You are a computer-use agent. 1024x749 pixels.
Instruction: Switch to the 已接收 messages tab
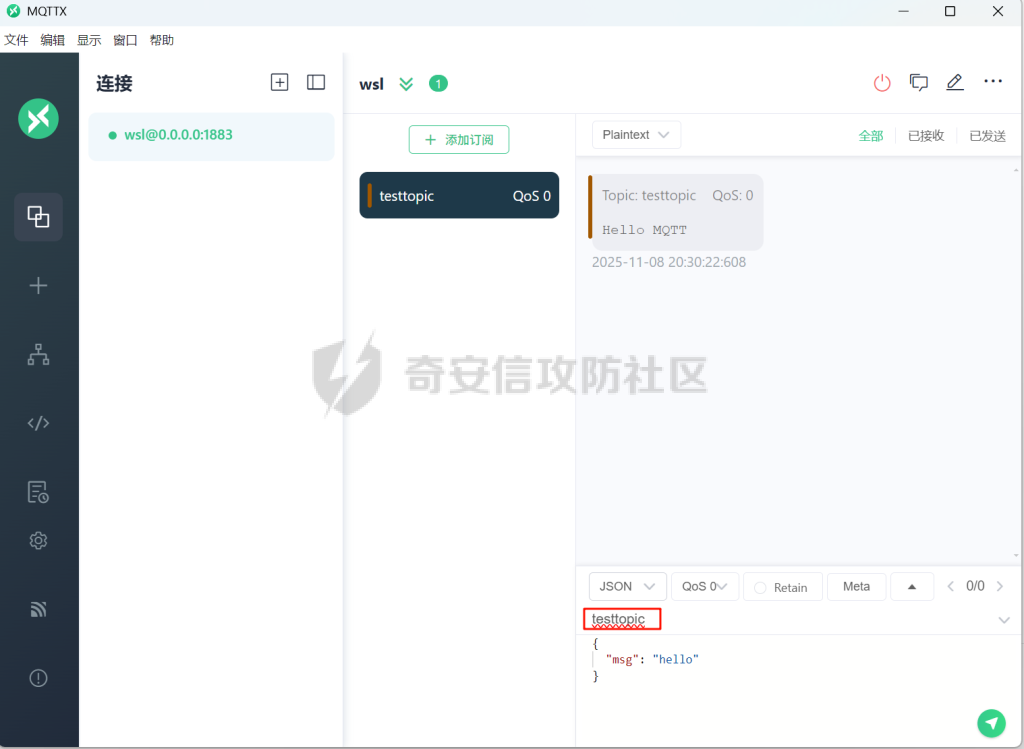tap(925, 136)
